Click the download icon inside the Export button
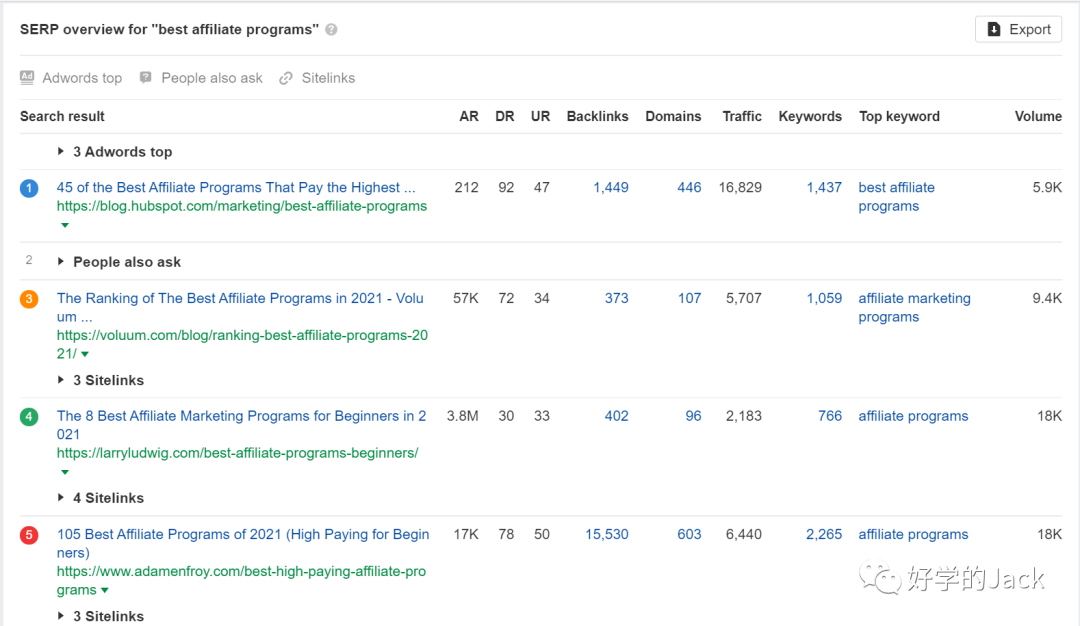This screenshot has width=1080, height=626. tap(996, 29)
